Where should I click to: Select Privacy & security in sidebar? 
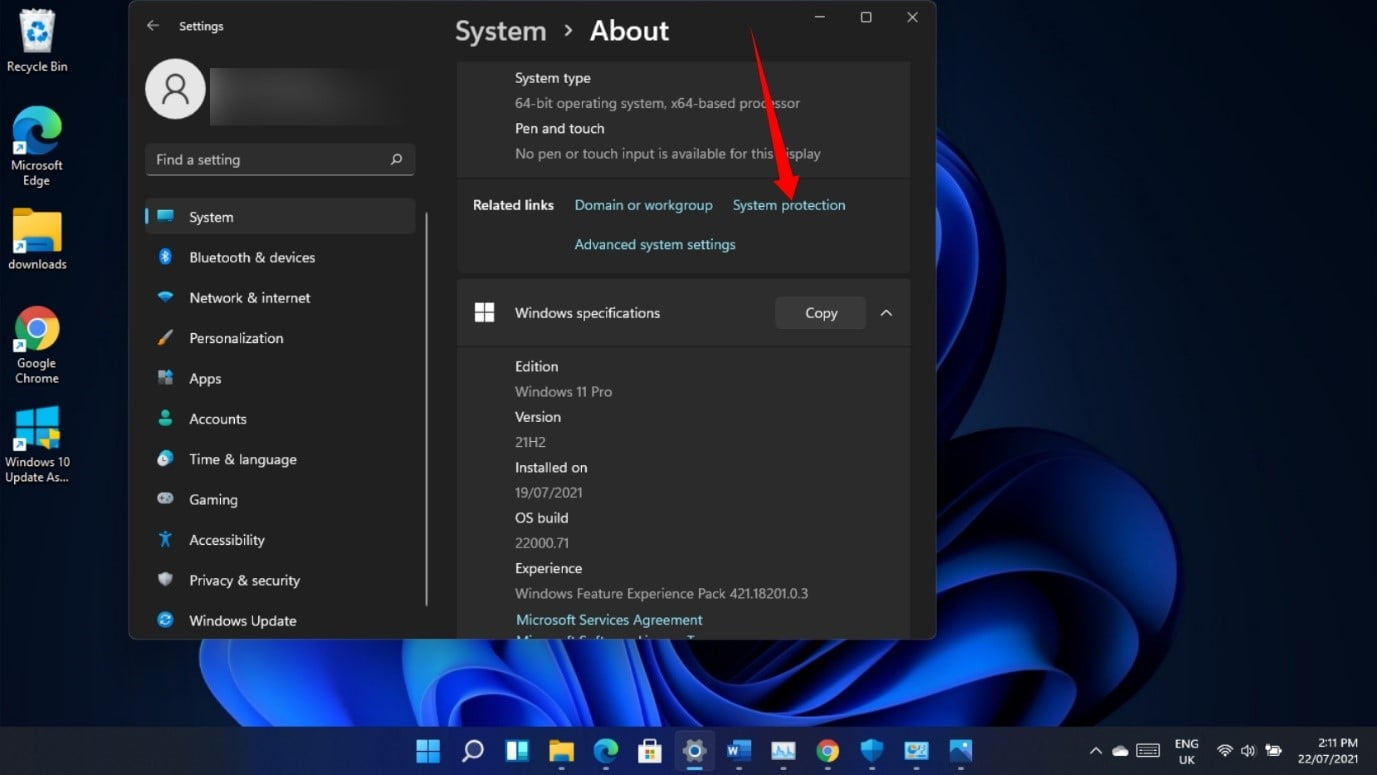tap(244, 580)
